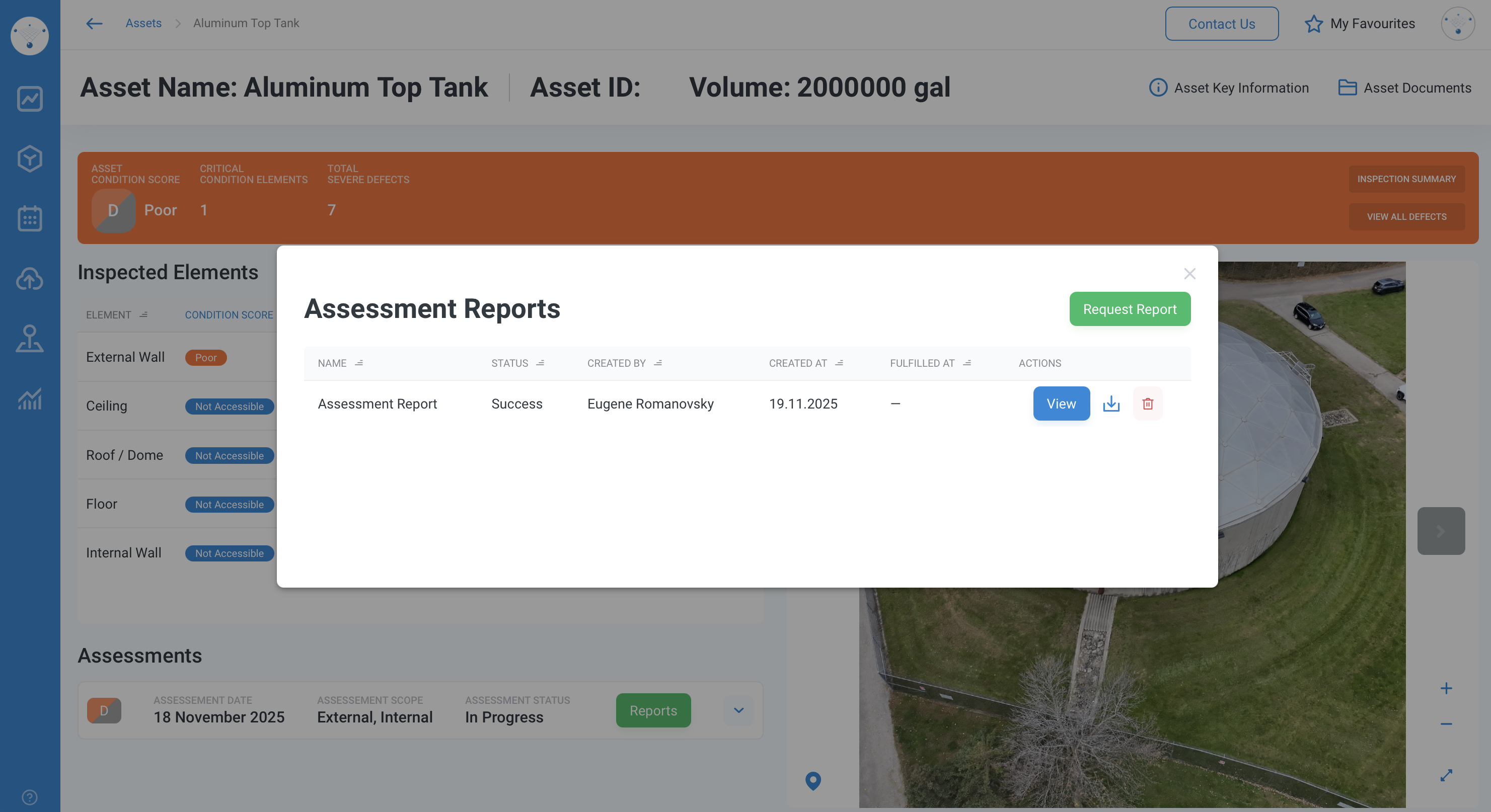Image resolution: width=1491 pixels, height=812 pixels.
Task: Click the help question mark icon
Action: click(30, 797)
